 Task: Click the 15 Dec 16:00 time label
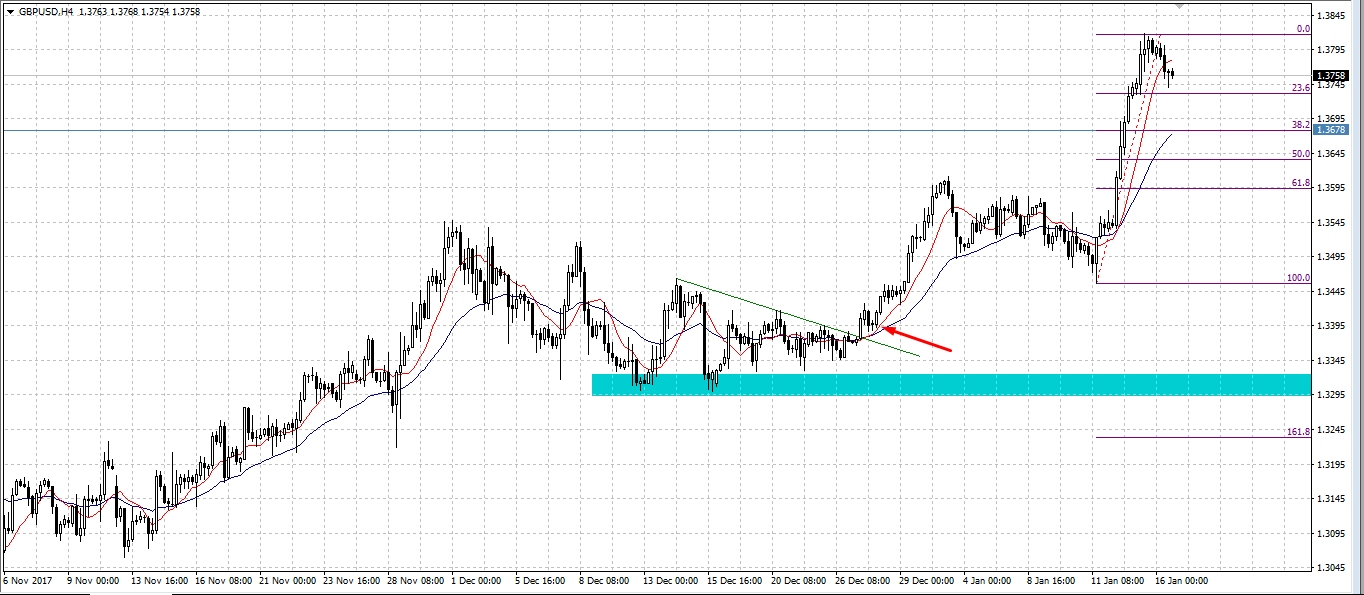[x=735, y=580]
